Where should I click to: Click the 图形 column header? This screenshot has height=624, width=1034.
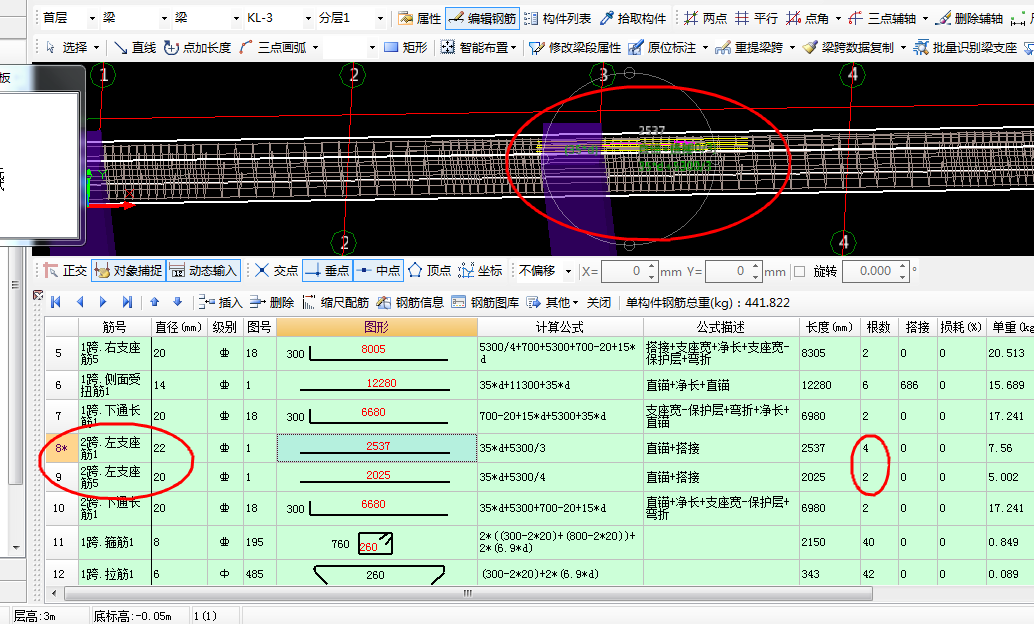(x=377, y=327)
